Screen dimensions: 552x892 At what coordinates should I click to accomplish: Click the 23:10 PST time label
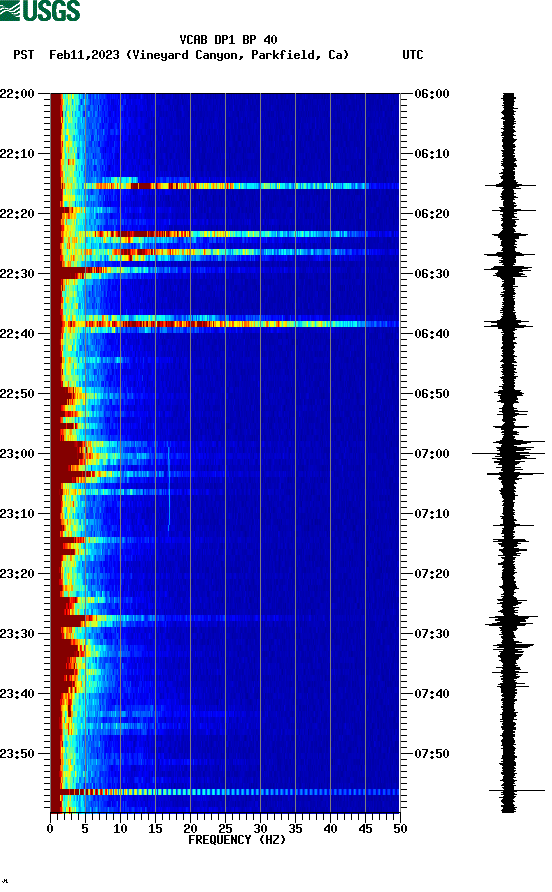click(x=17, y=514)
